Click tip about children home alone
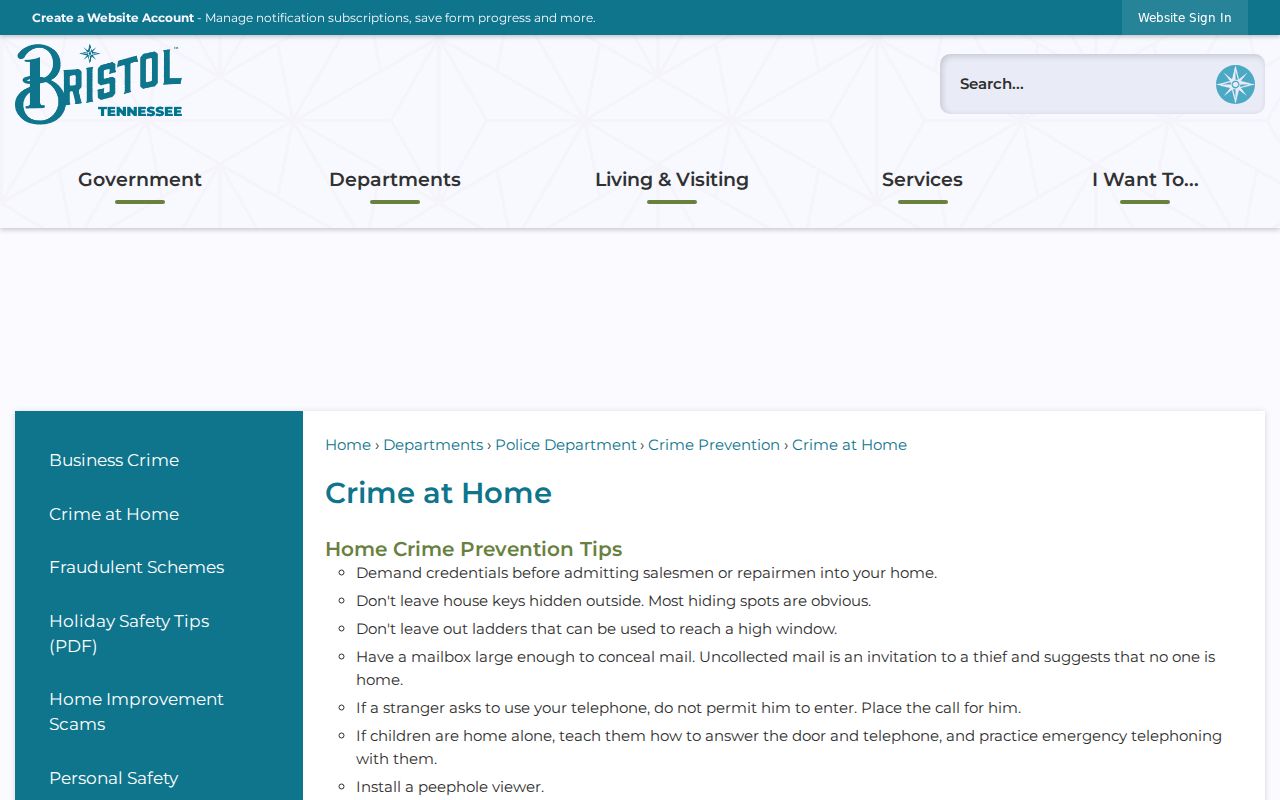The width and height of the screenshot is (1280, 800). coord(789,747)
